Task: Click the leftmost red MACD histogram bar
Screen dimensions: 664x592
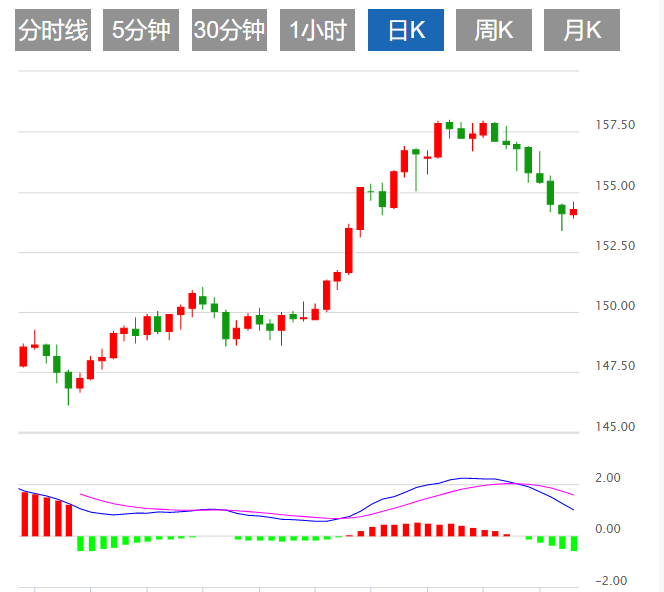Action: (x=23, y=513)
